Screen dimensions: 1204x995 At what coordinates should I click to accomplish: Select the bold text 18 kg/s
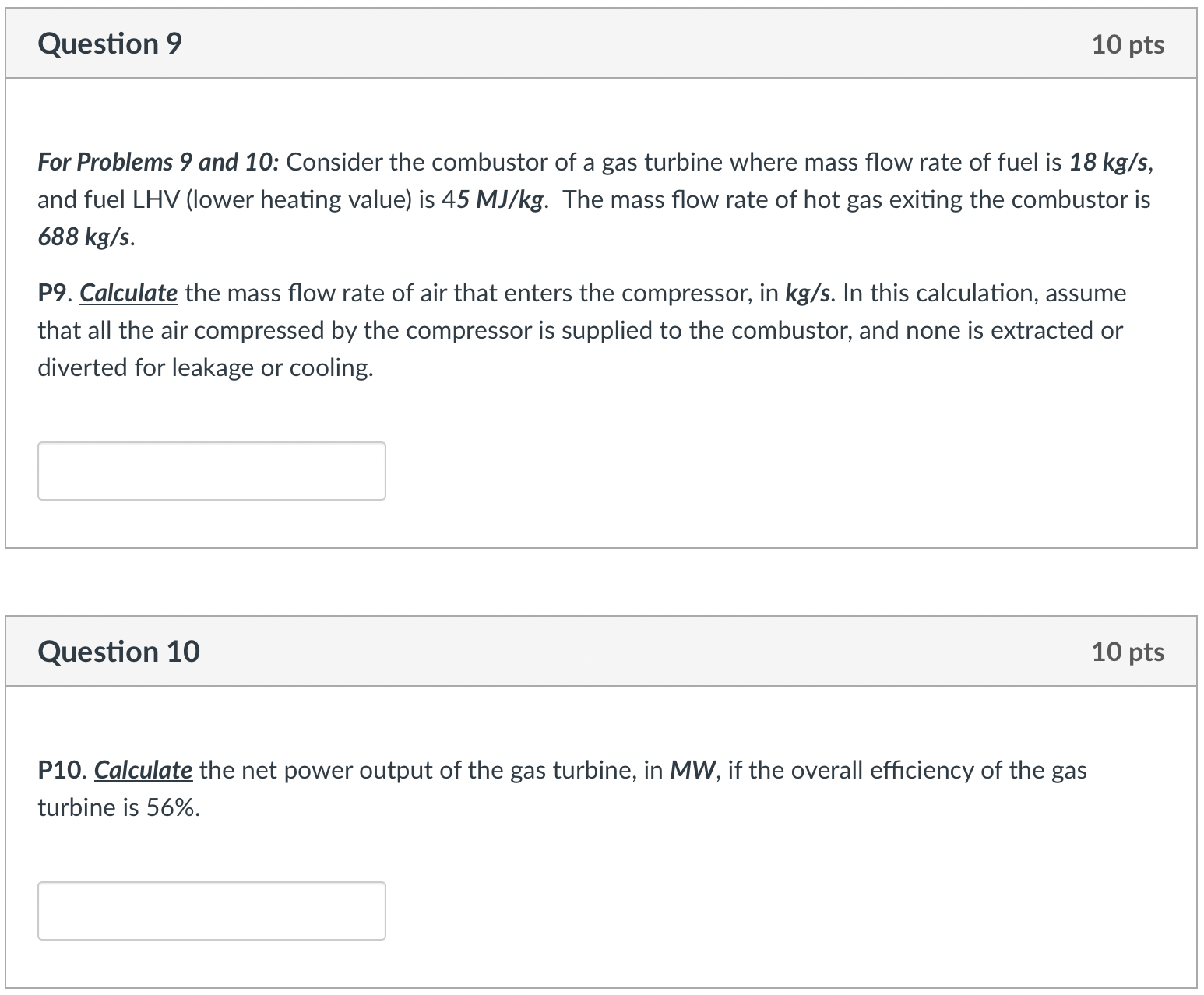coord(1112,162)
